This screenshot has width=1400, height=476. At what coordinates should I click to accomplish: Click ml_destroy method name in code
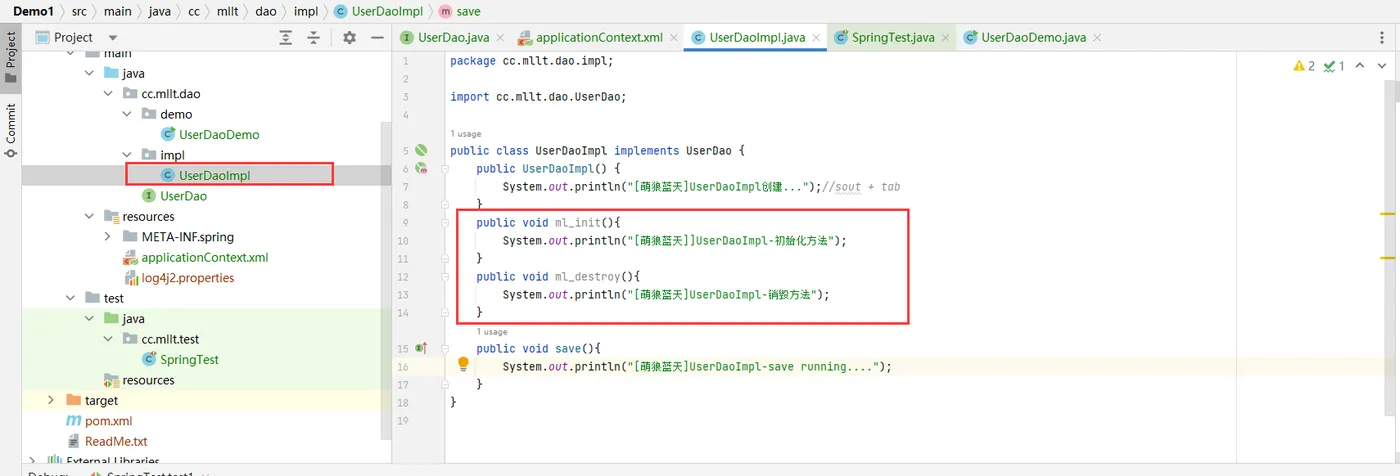coord(590,276)
